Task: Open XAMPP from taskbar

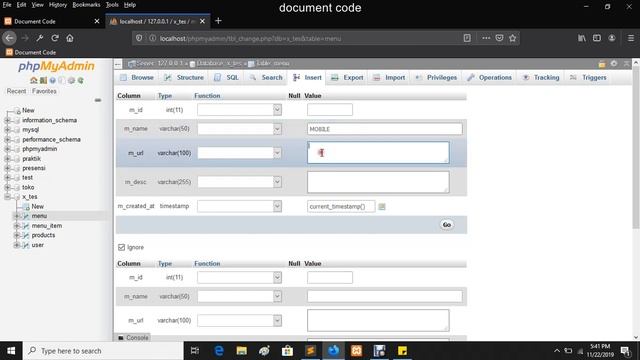Action: pyautogui.click(x=356, y=351)
